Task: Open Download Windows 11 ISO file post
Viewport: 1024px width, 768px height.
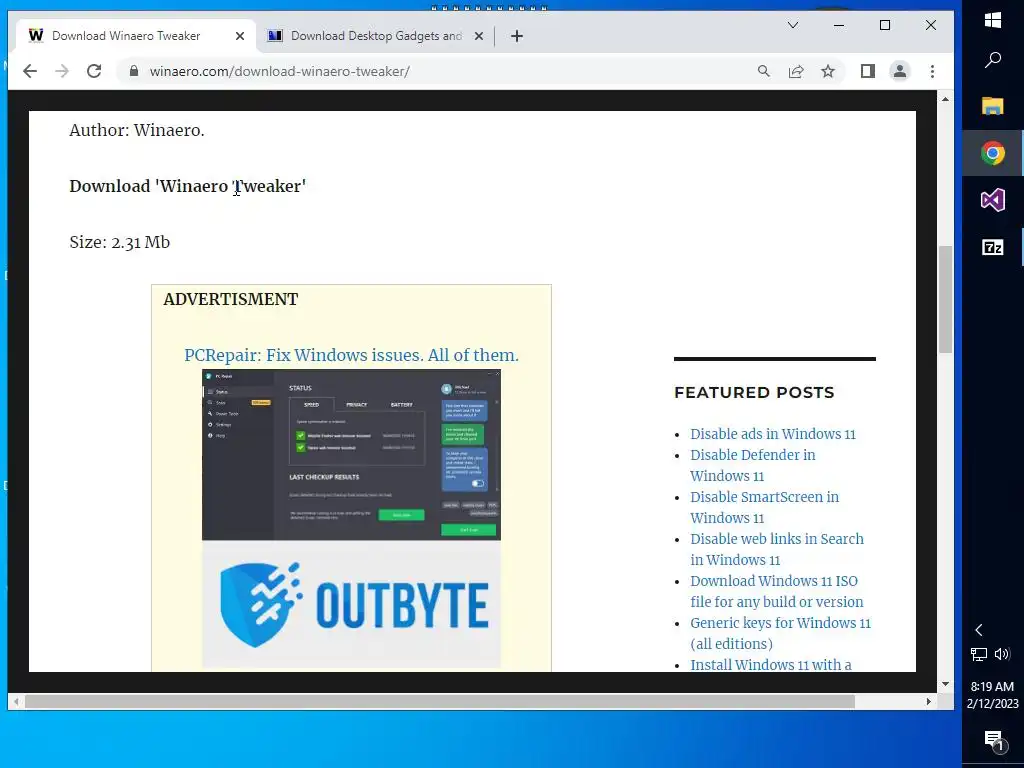Action: pos(777,591)
